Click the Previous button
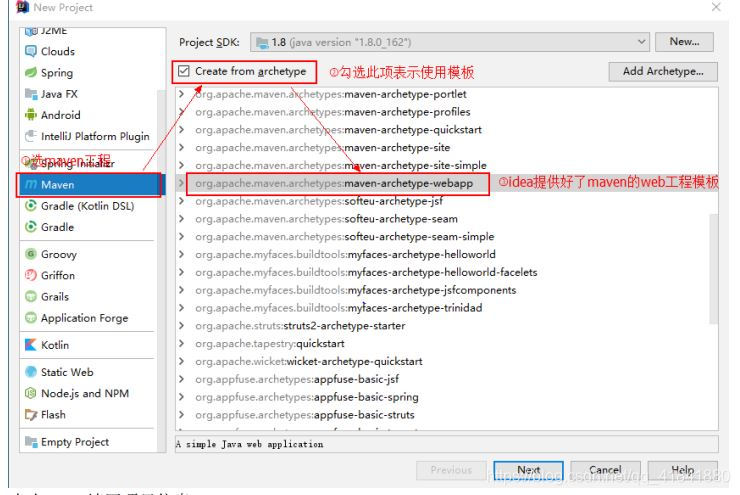Image resolution: width=740 pixels, height=495 pixels. coord(451,470)
